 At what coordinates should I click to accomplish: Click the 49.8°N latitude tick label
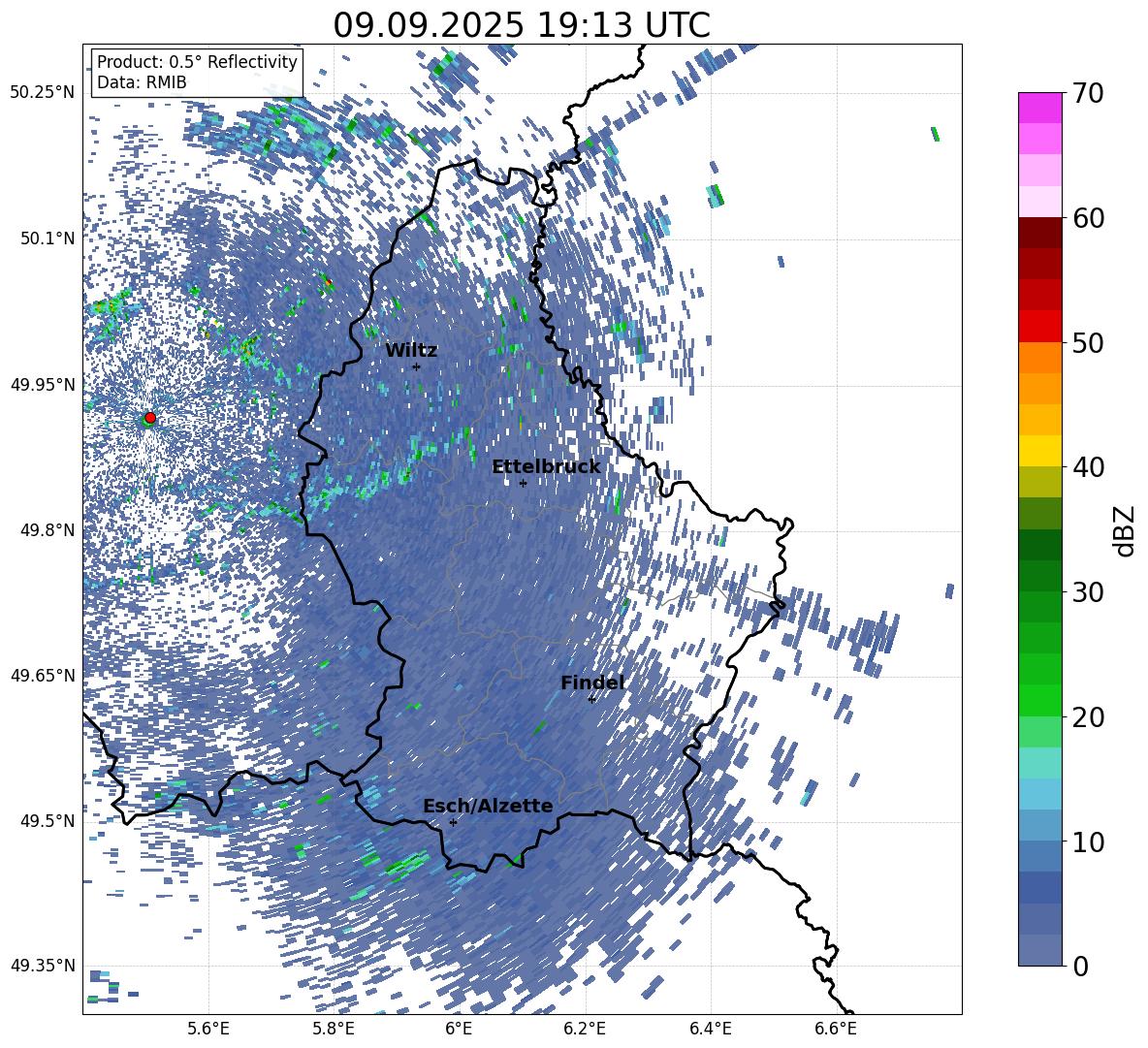pyautogui.click(x=48, y=530)
